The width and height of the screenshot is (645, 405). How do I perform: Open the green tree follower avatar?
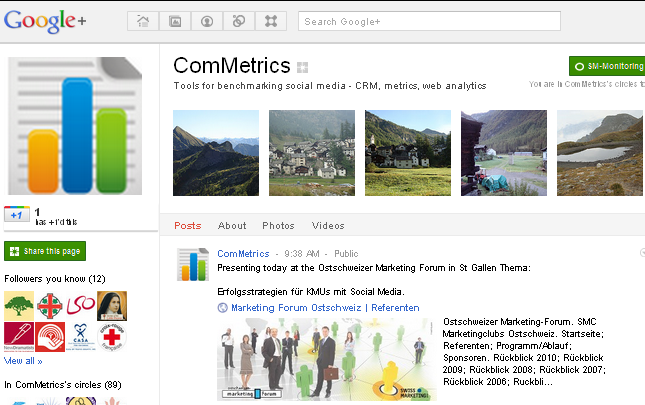[19, 306]
